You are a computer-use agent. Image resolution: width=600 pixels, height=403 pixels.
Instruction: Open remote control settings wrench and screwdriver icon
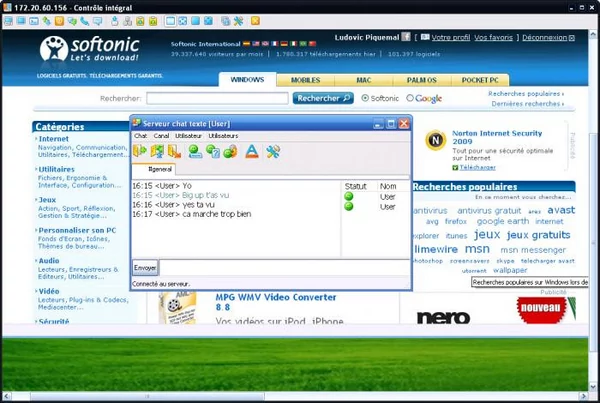coord(238,21)
